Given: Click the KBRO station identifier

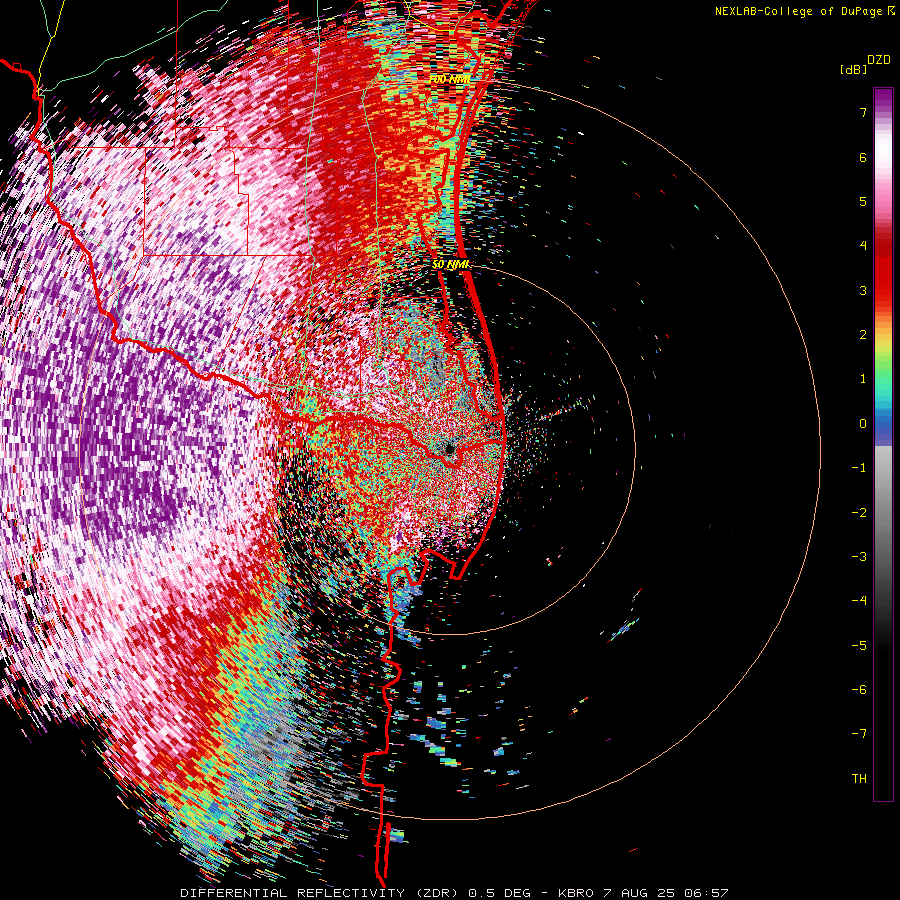Looking at the screenshot, I should [x=574, y=893].
